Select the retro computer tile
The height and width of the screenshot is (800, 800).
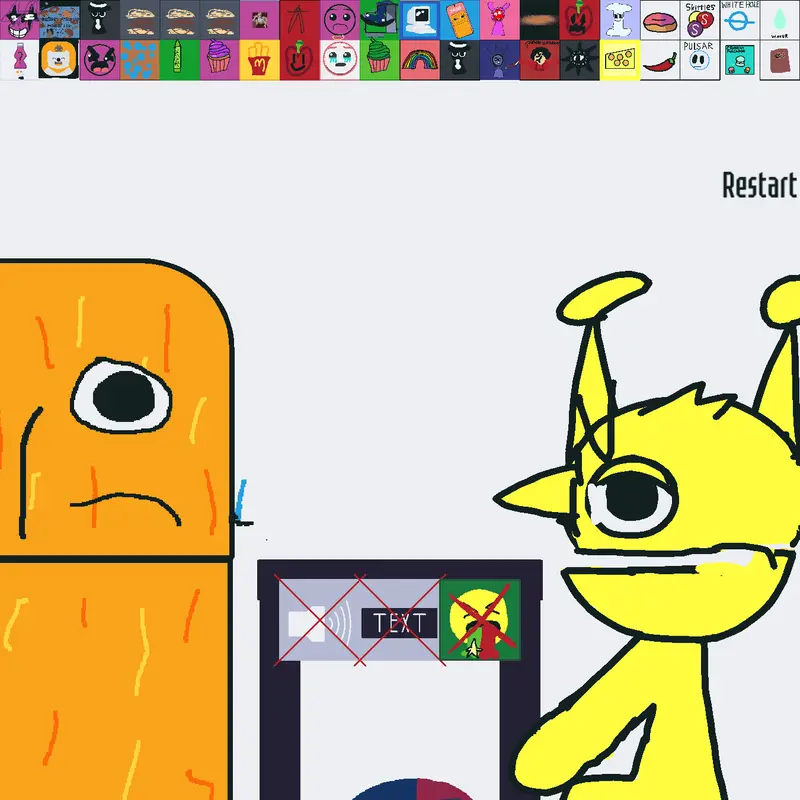[x=419, y=20]
